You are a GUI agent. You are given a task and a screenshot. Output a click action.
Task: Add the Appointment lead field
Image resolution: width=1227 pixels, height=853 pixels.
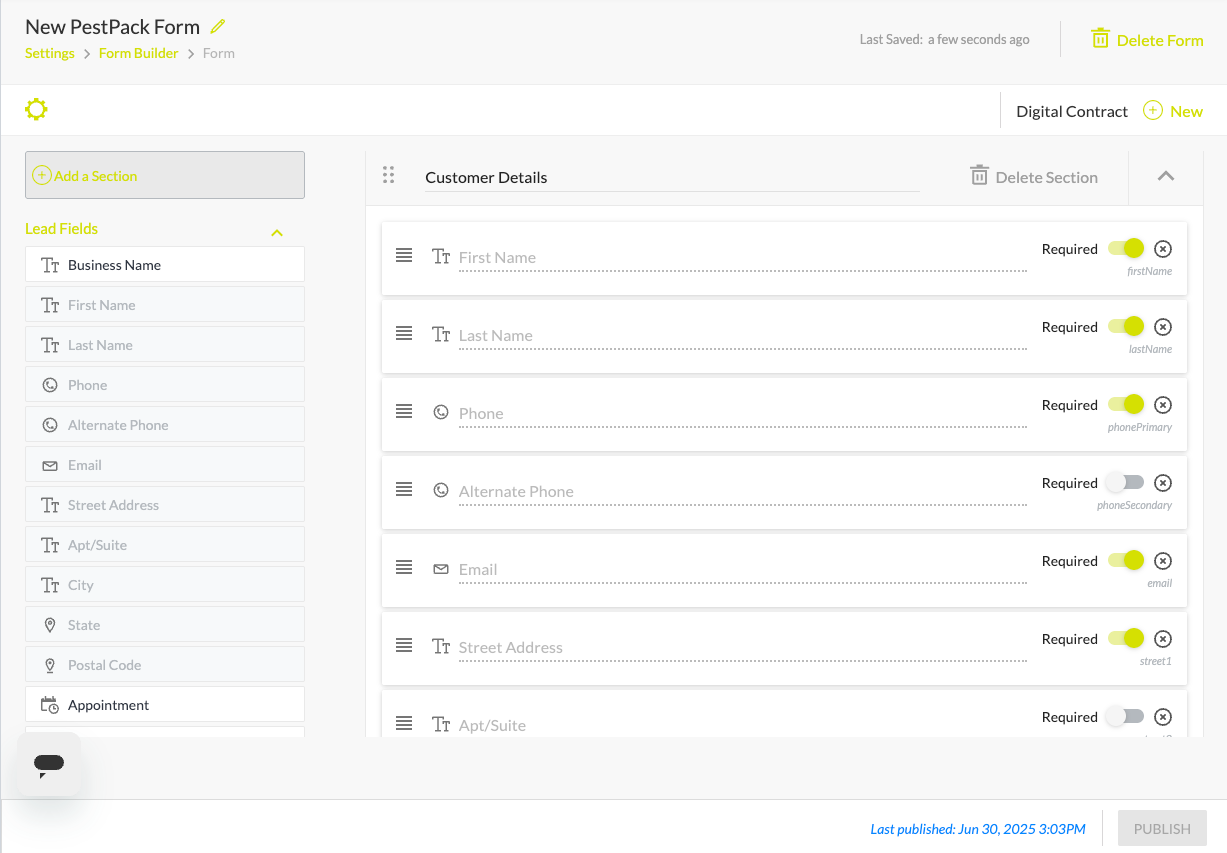(x=165, y=705)
